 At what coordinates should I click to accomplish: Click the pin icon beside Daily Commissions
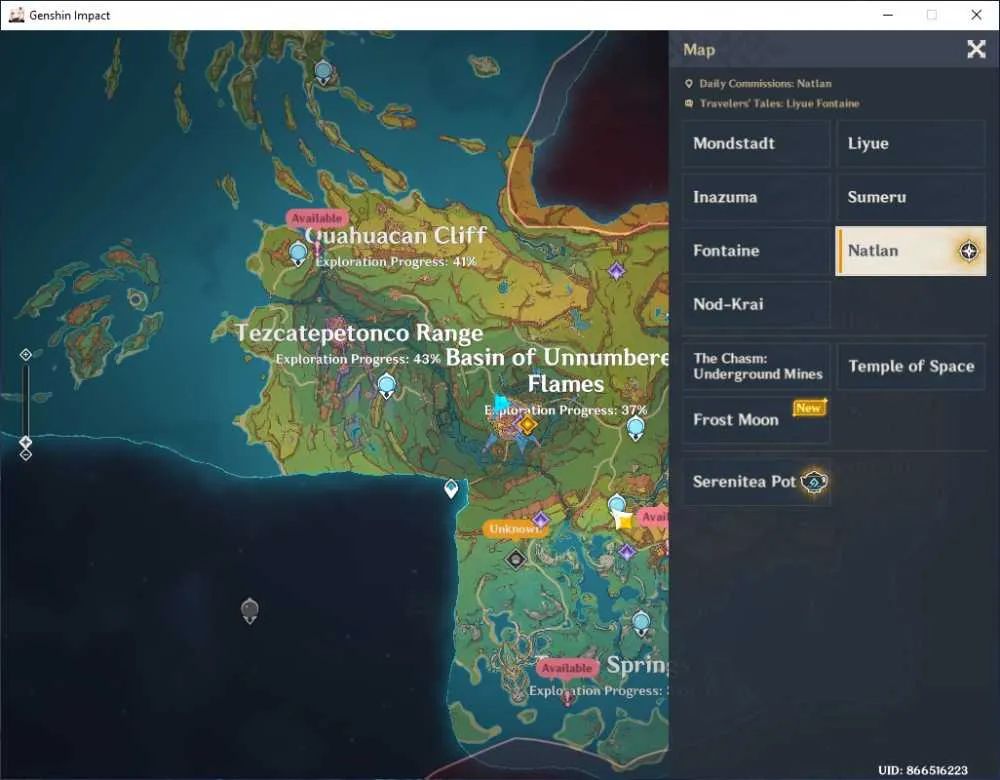689,84
